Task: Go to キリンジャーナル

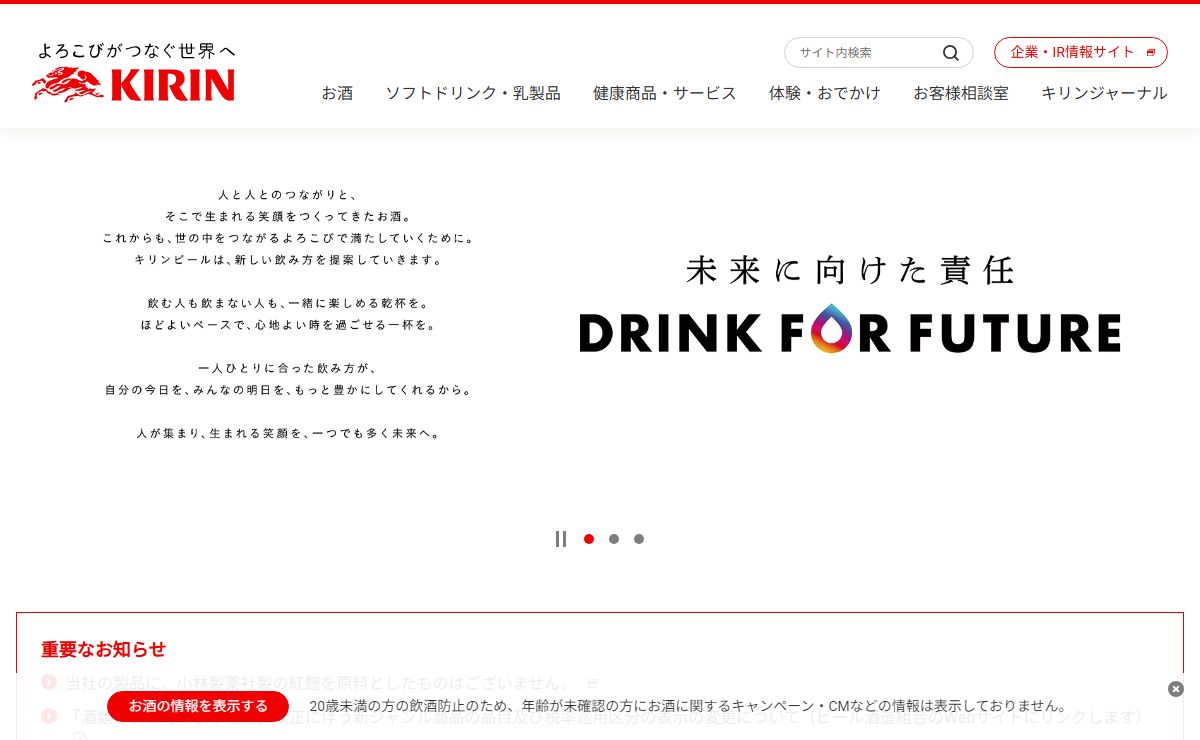Action: tap(1104, 93)
